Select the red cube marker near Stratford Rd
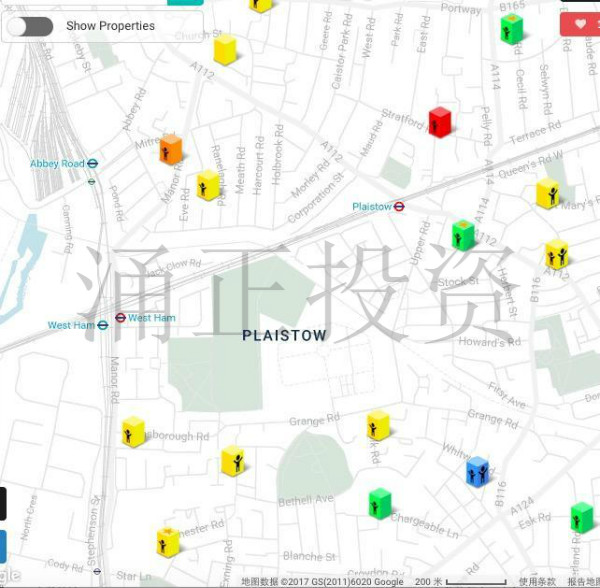The height and width of the screenshot is (588, 600). point(440,122)
